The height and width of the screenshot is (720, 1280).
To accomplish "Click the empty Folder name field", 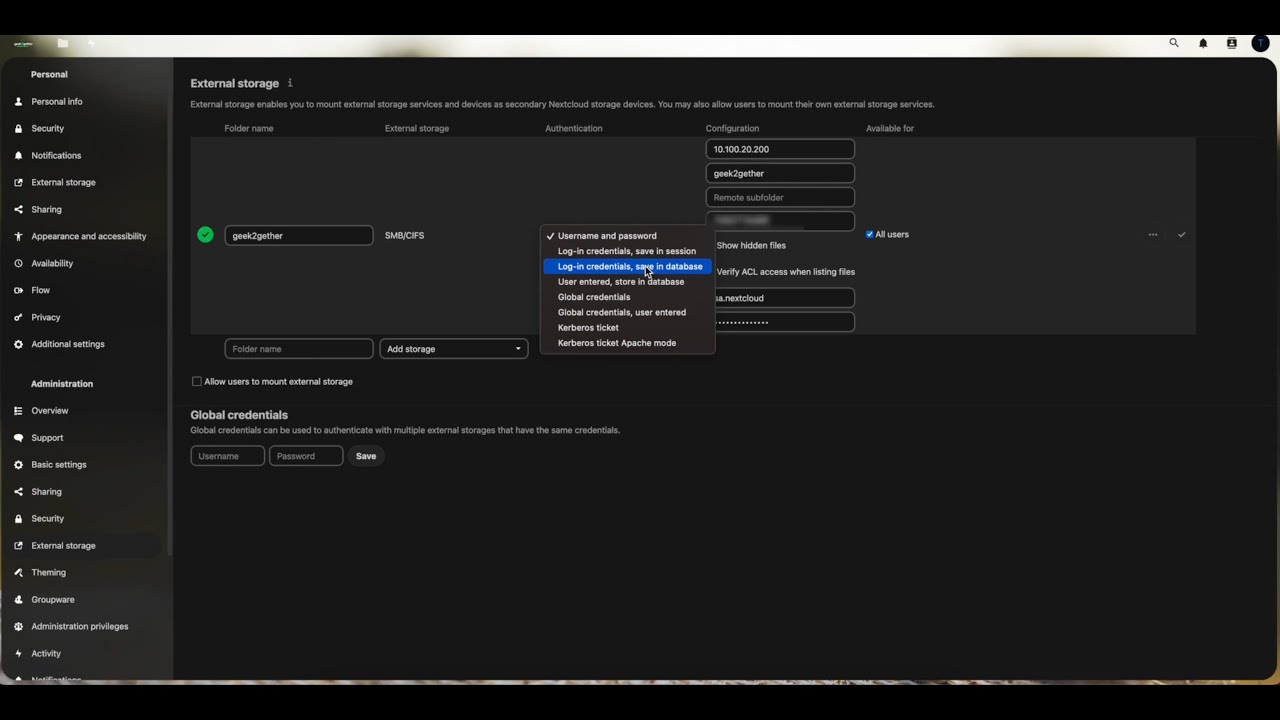I will (x=299, y=349).
